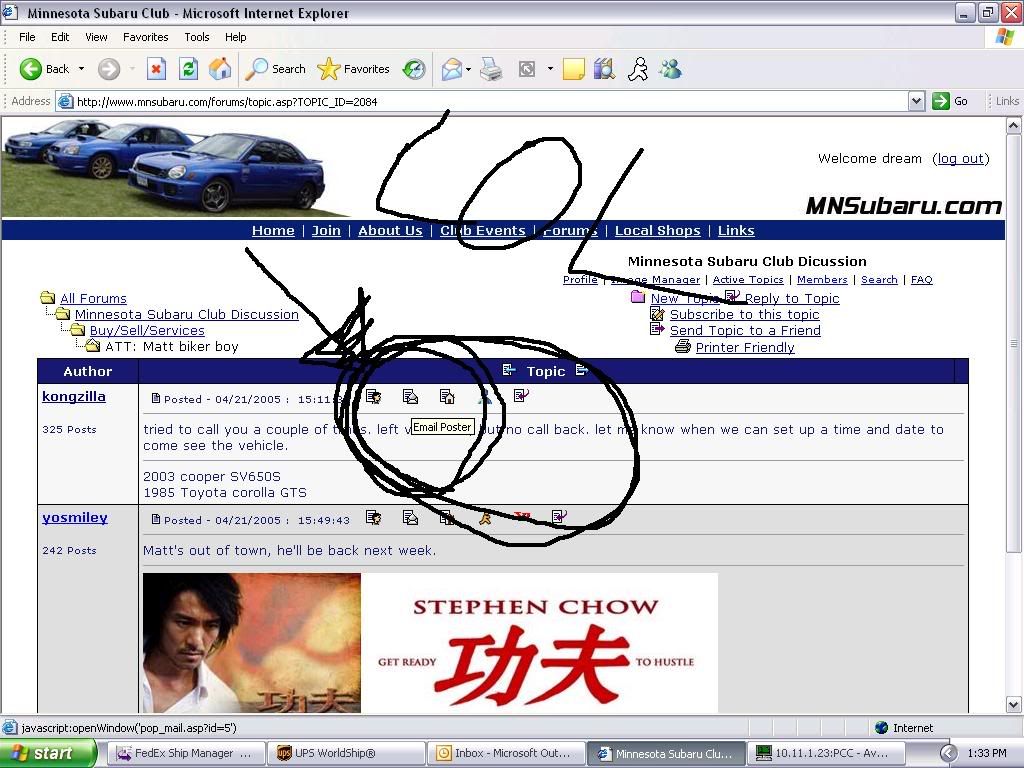The height and width of the screenshot is (768, 1024).
Task: Open the File menu
Action: click(27, 37)
